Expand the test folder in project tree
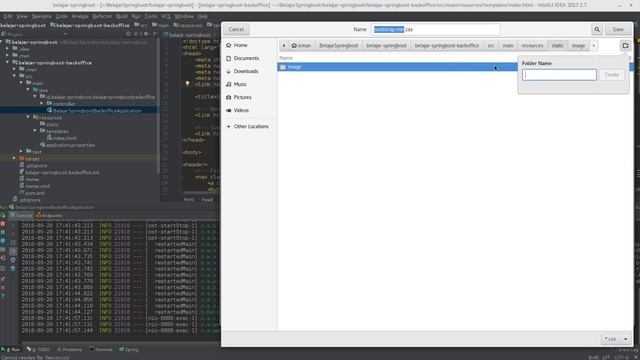Image resolution: width=640 pixels, height=360 pixels. 21,151
